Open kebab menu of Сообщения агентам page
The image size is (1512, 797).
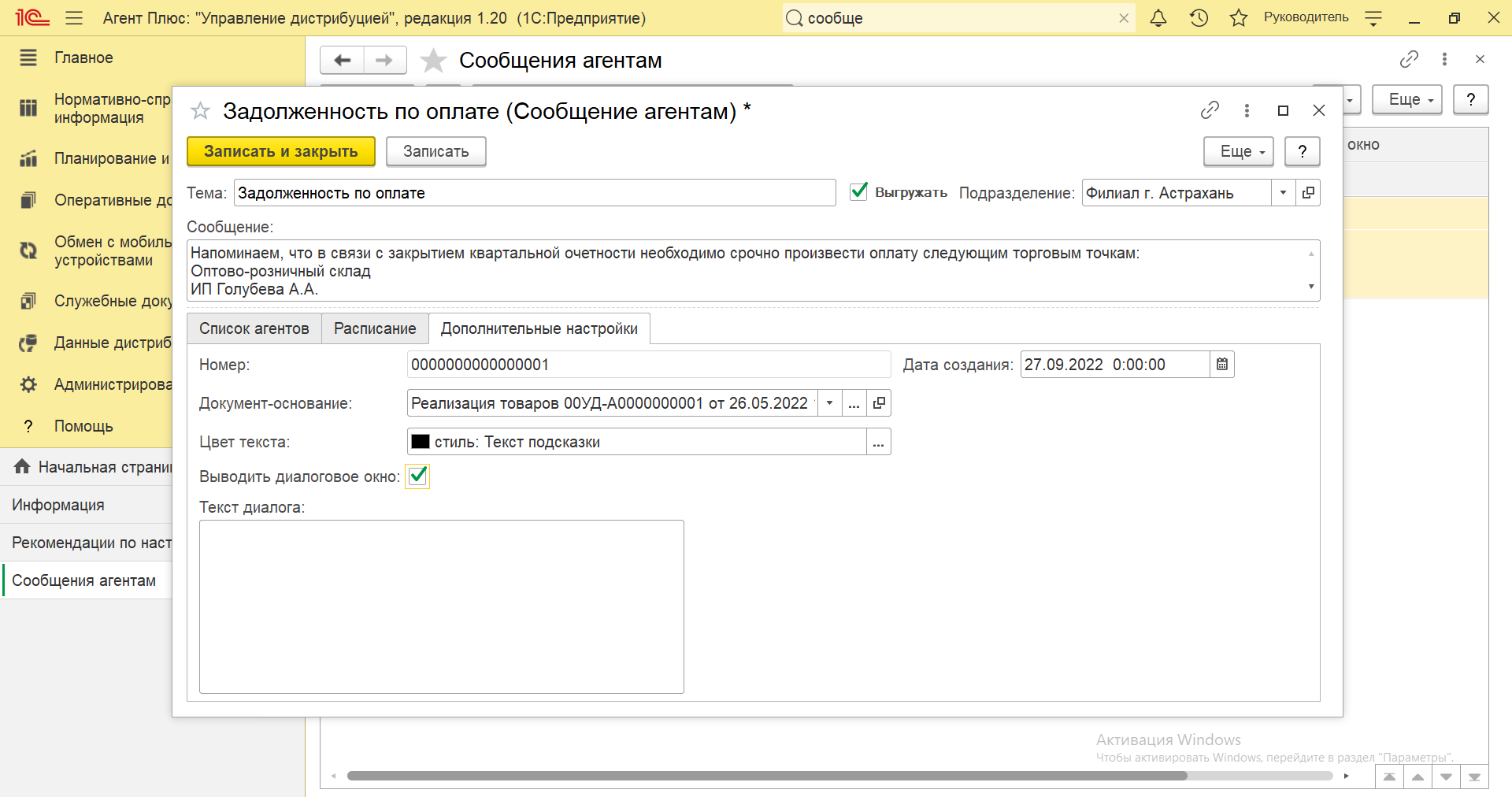[x=1444, y=59]
